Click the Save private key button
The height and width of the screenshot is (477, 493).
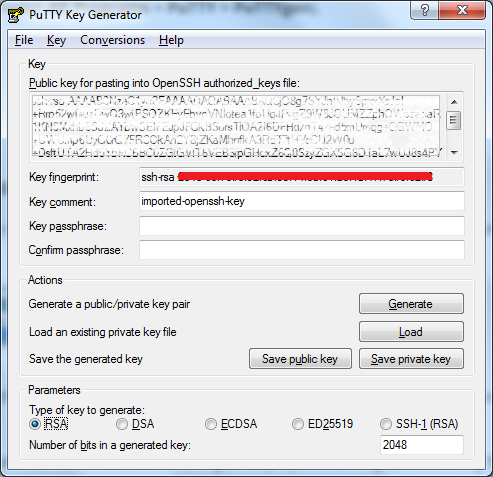[411, 359]
